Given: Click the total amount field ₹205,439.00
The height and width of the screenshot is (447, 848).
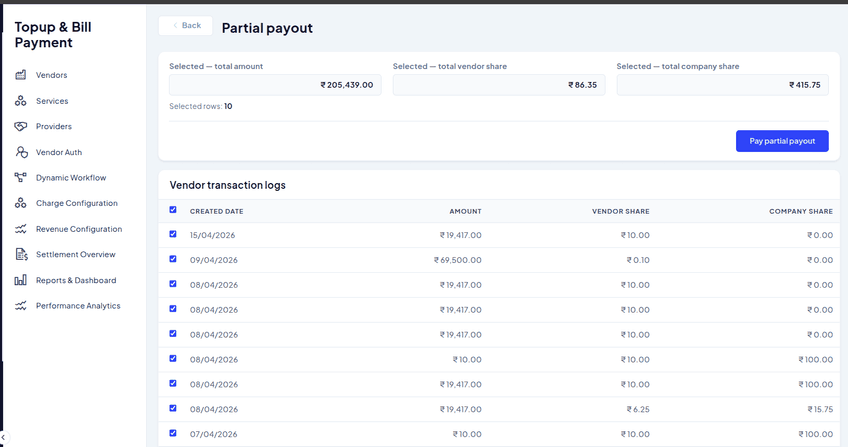Looking at the screenshot, I should [275, 85].
